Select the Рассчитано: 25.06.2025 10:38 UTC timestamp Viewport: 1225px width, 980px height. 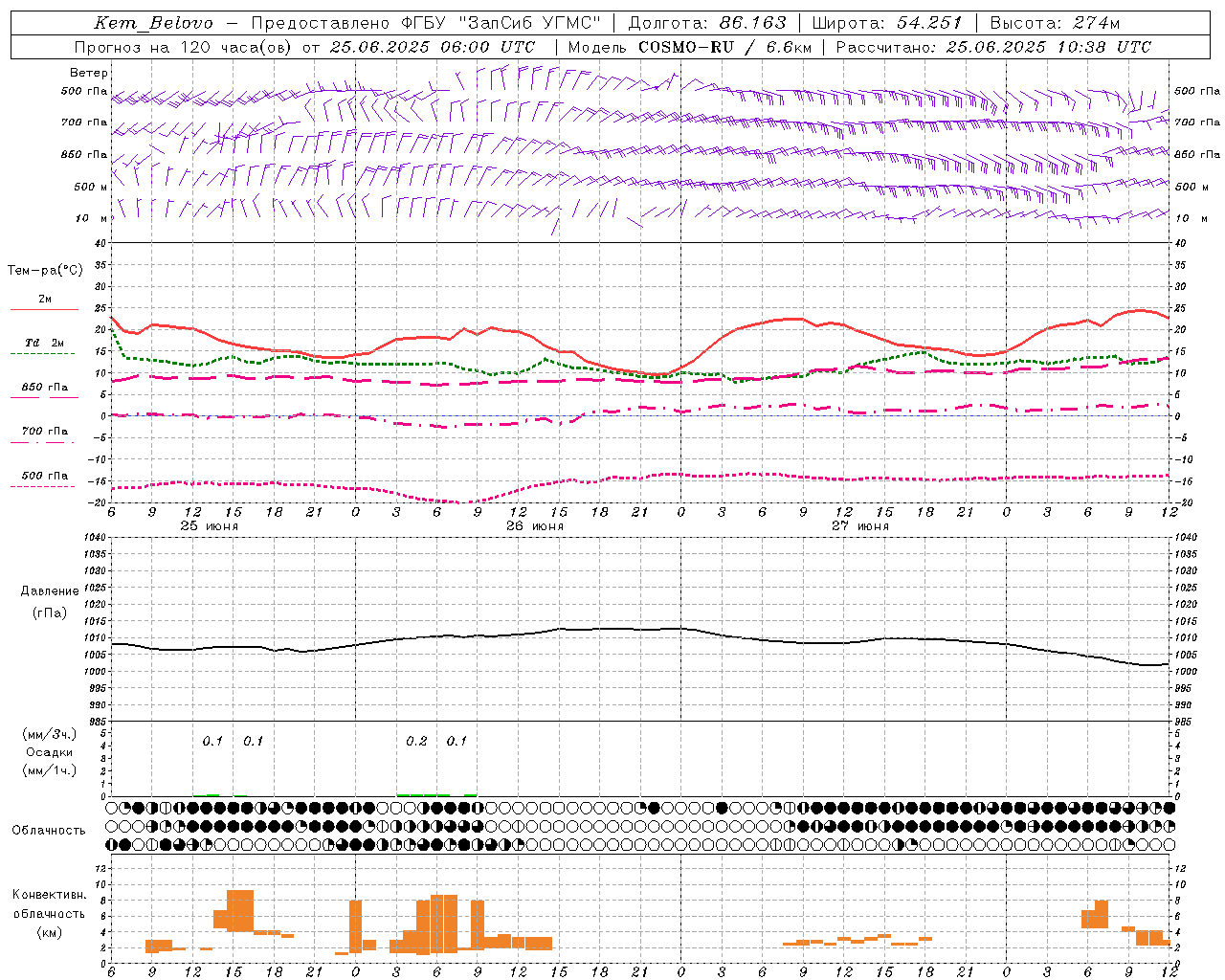pyautogui.click(x=993, y=47)
